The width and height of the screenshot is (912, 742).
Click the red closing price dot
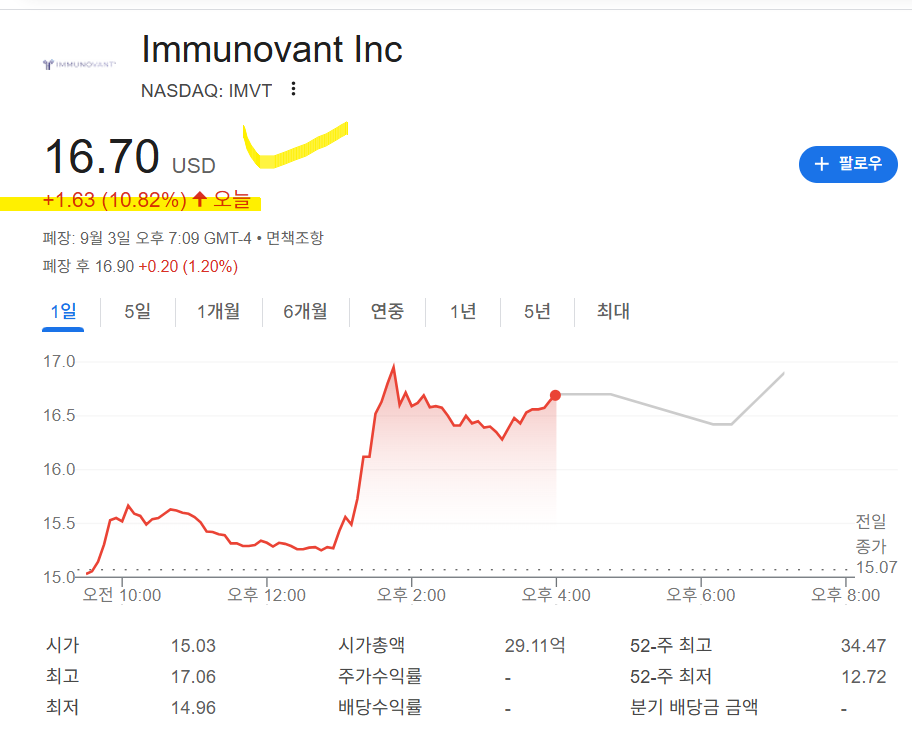[556, 395]
